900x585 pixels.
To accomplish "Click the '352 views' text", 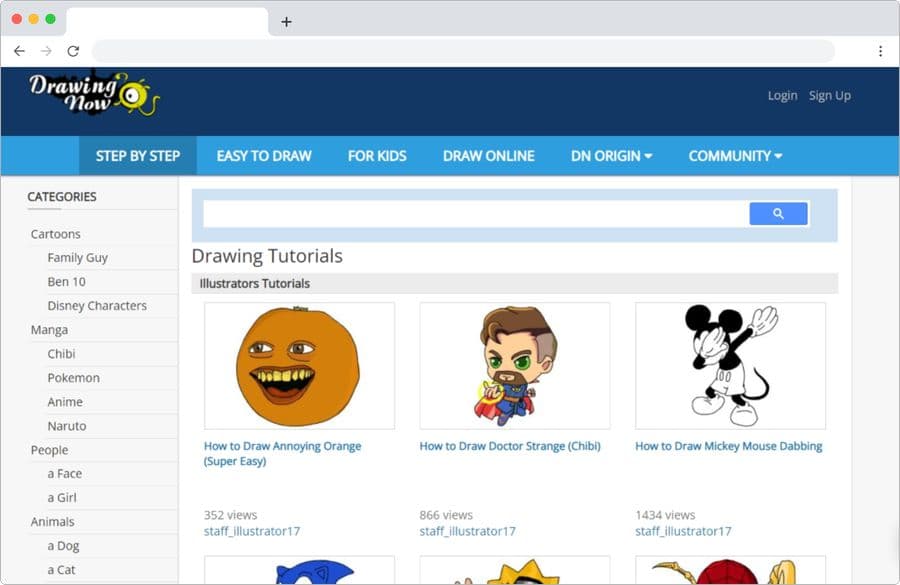I will (230, 516).
